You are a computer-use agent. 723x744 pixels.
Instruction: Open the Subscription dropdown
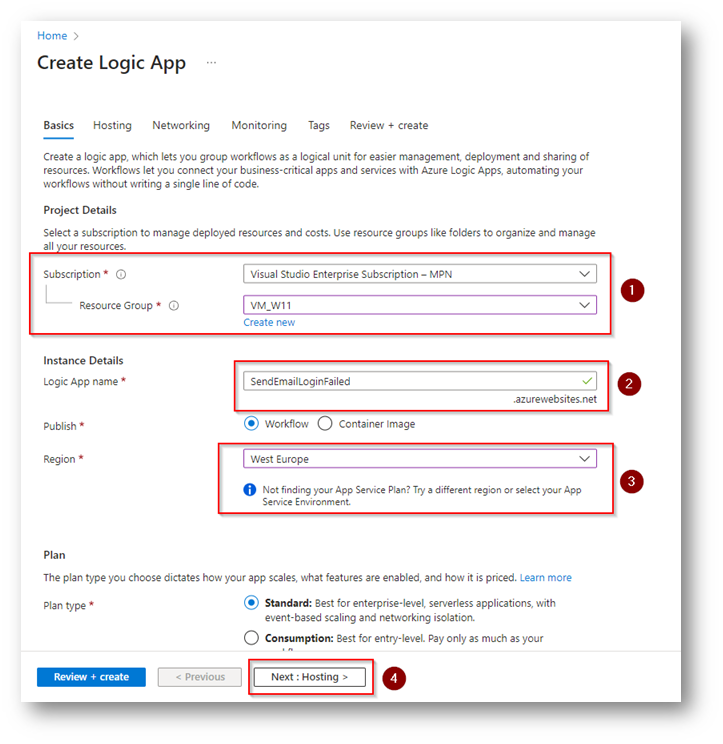click(x=420, y=274)
